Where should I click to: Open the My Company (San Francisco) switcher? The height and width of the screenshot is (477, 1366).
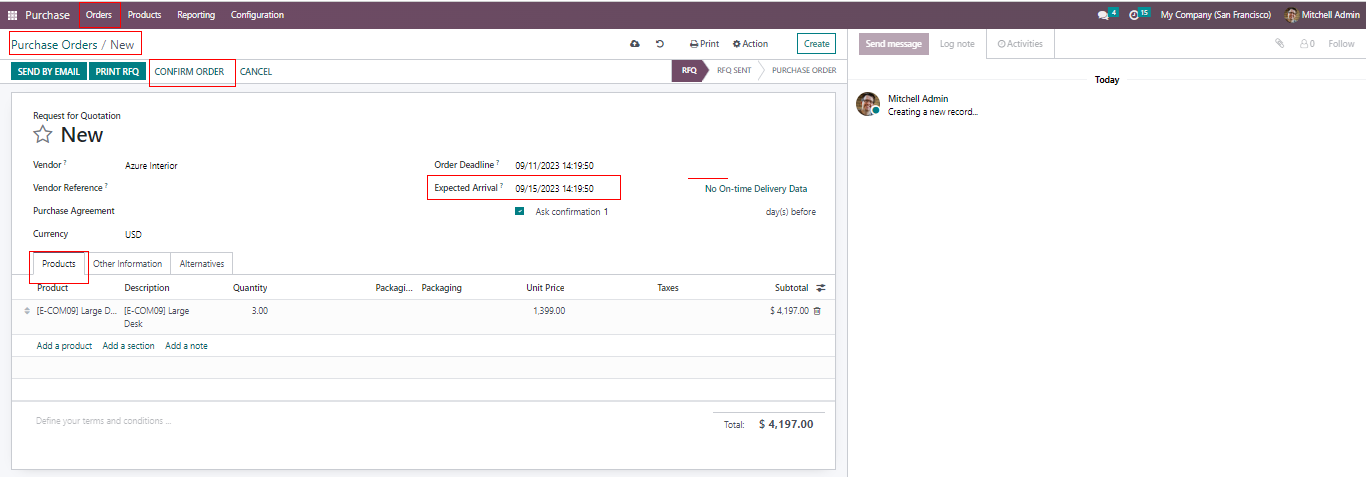click(1215, 15)
